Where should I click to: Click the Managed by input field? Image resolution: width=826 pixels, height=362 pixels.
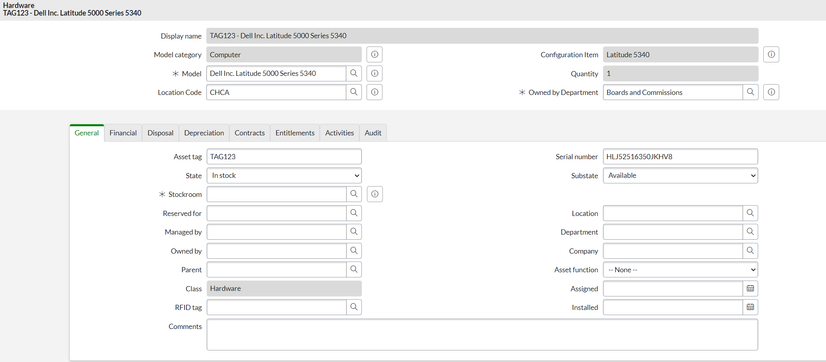click(x=277, y=232)
